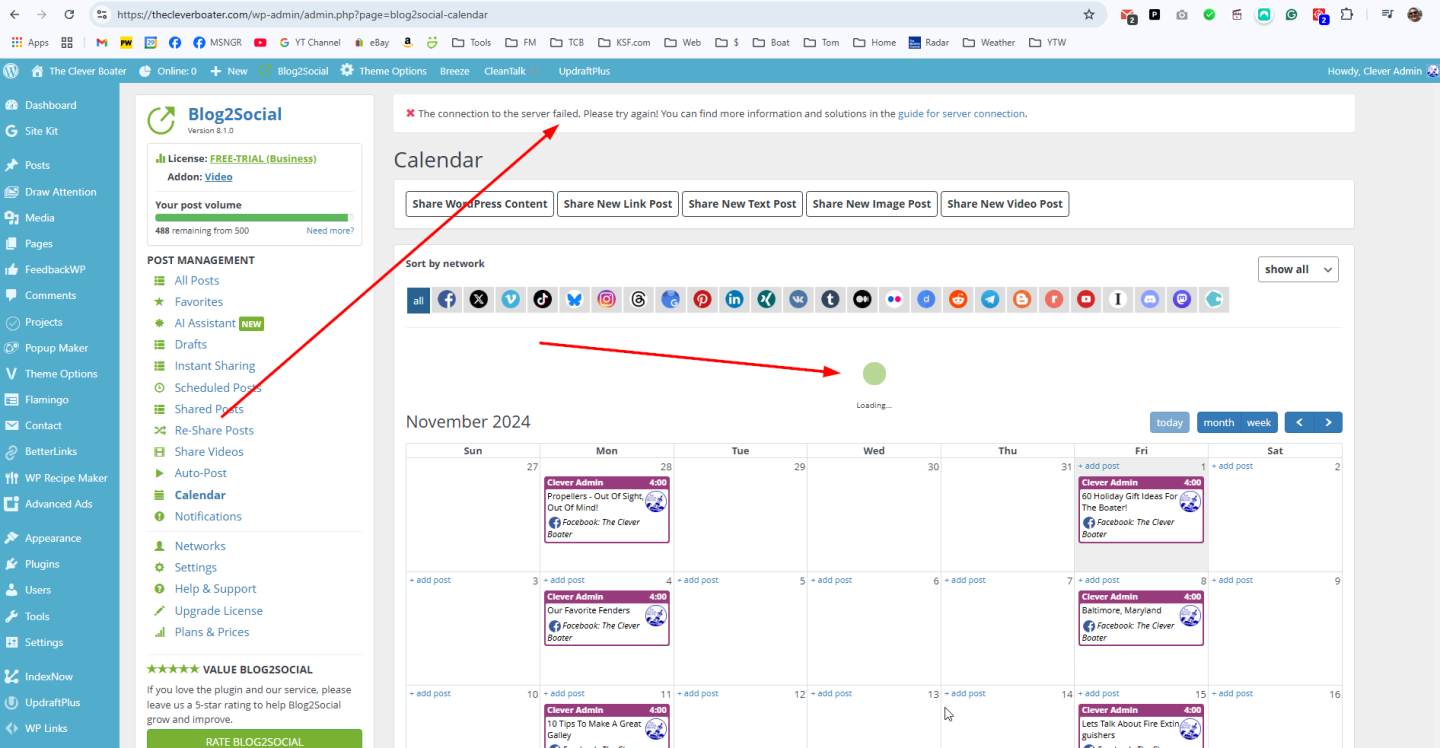Open FREE-TRIAL (Business) license link
Viewport: 1440px width, 748px height.
click(x=263, y=158)
